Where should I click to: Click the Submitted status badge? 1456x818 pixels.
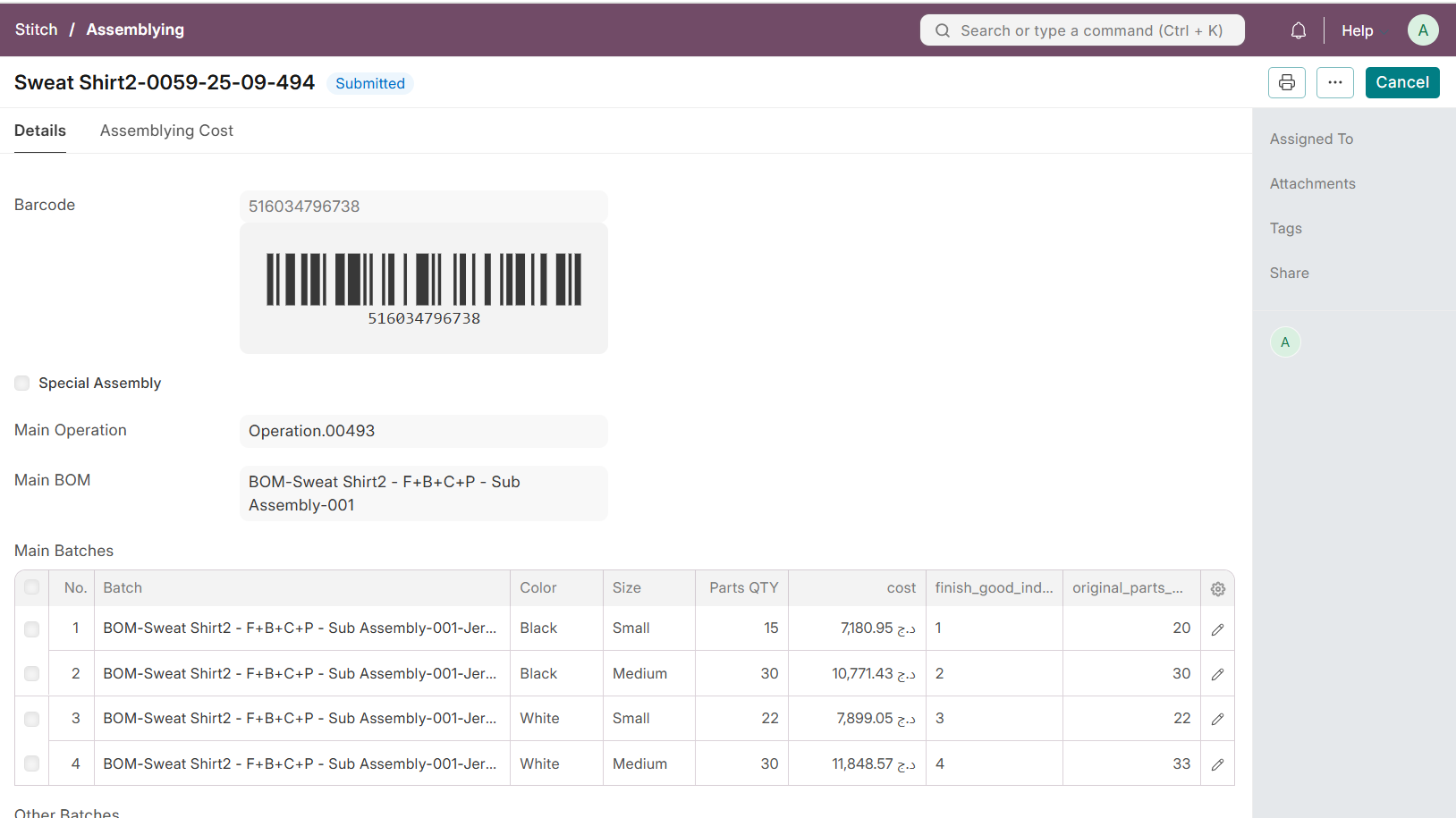[x=370, y=83]
